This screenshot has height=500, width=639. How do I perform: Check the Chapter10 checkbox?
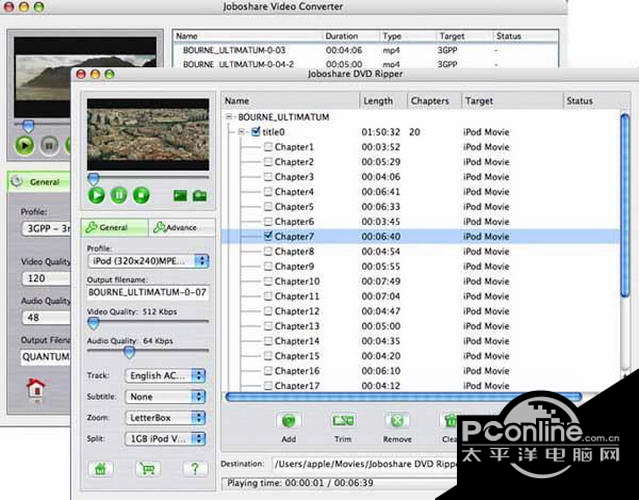[x=268, y=281]
